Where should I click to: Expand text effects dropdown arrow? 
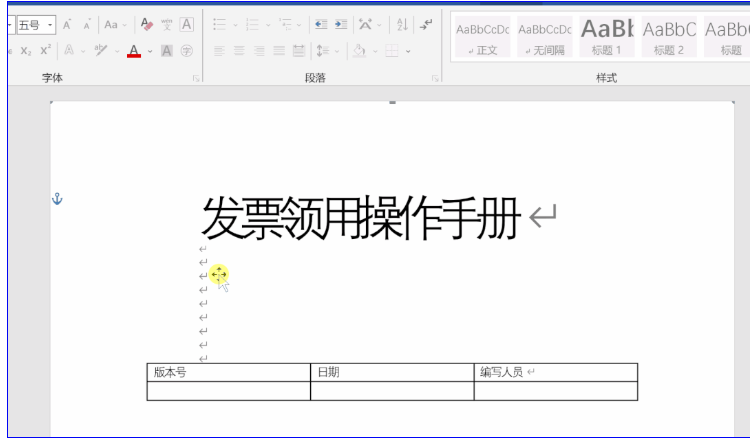click(x=83, y=51)
